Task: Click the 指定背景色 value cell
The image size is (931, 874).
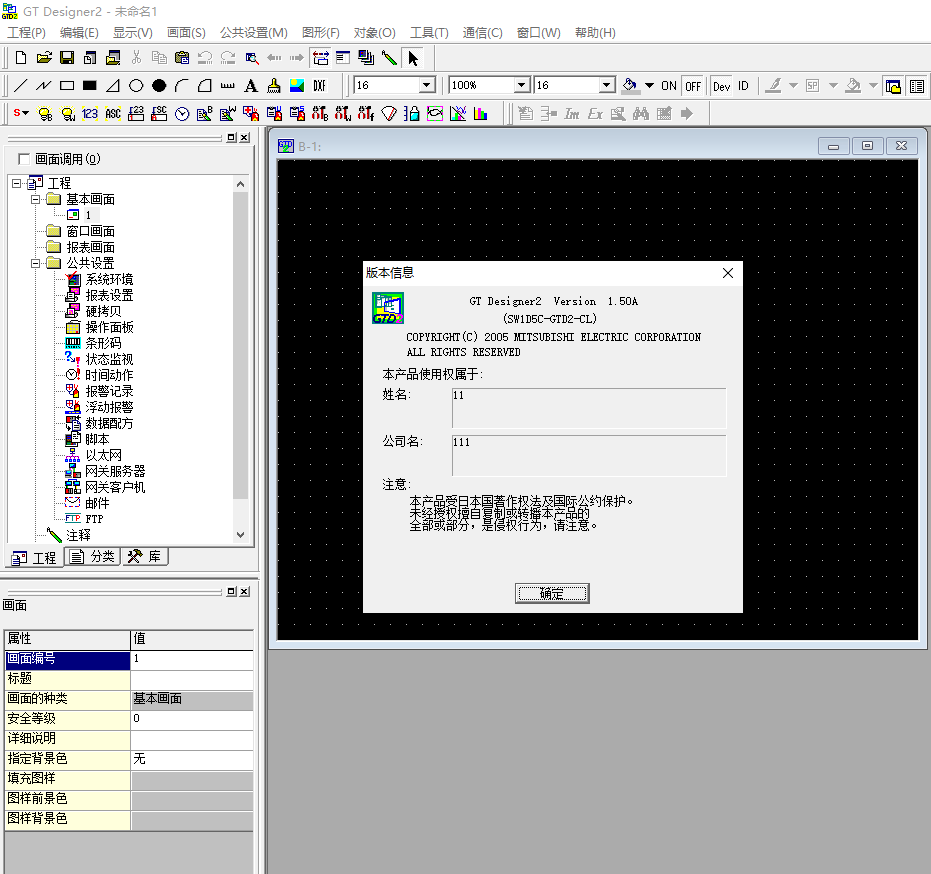Action: pyautogui.click(x=192, y=758)
